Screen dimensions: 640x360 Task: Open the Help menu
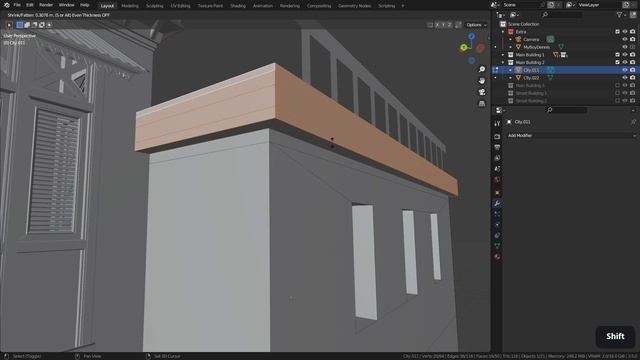84,5
